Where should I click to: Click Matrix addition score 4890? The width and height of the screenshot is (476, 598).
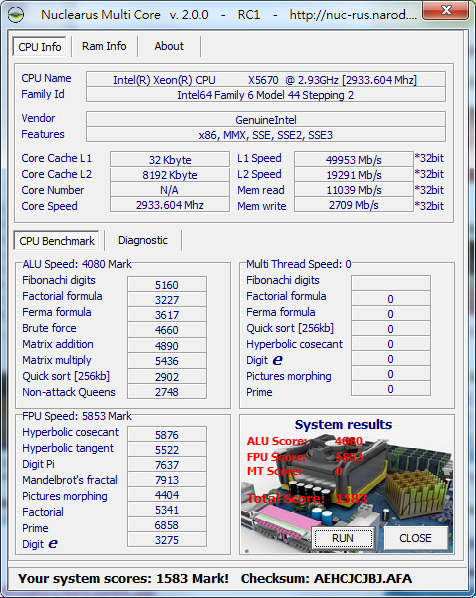(x=167, y=345)
